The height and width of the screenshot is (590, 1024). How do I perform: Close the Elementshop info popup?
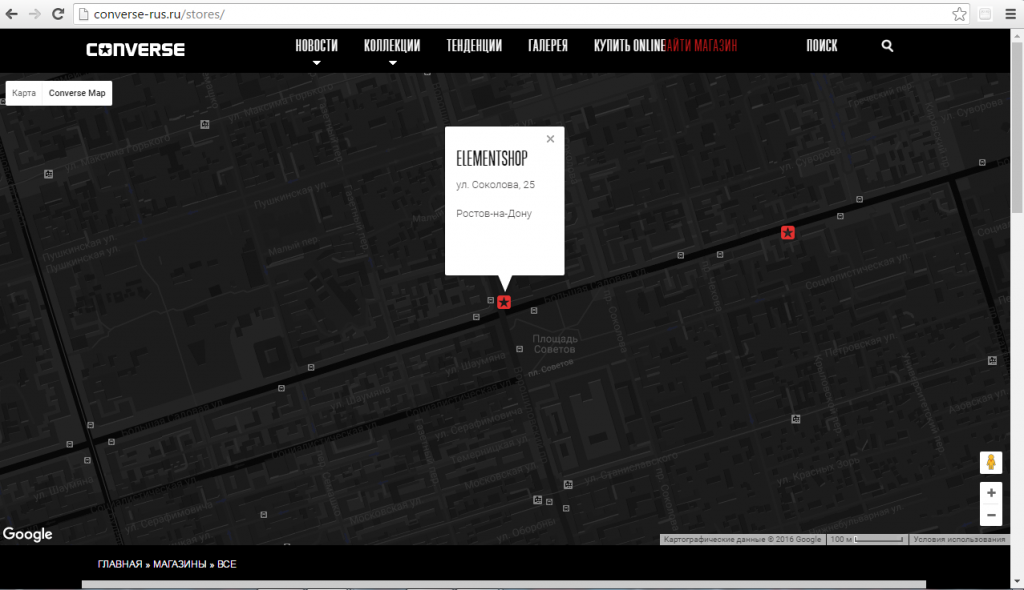point(550,140)
